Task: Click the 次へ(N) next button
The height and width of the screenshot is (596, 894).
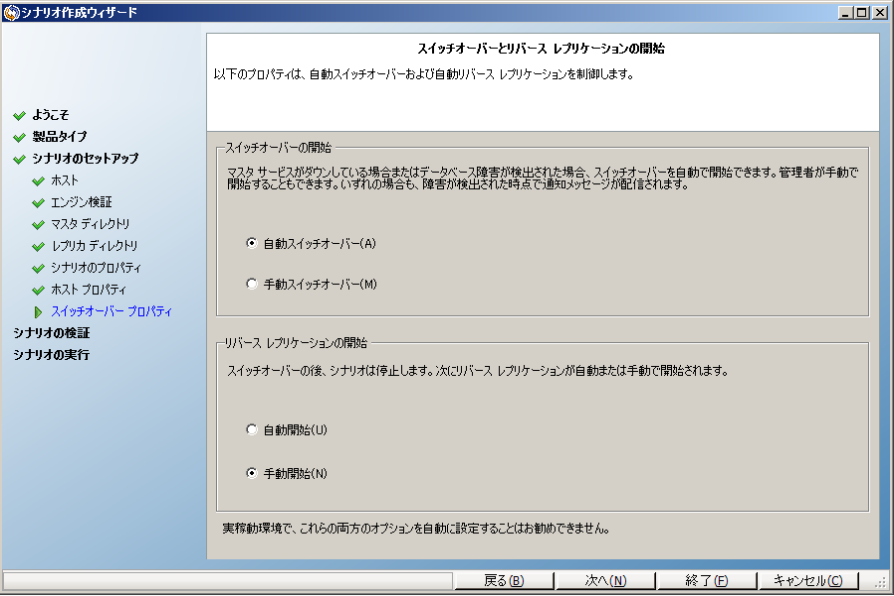Action: point(606,581)
